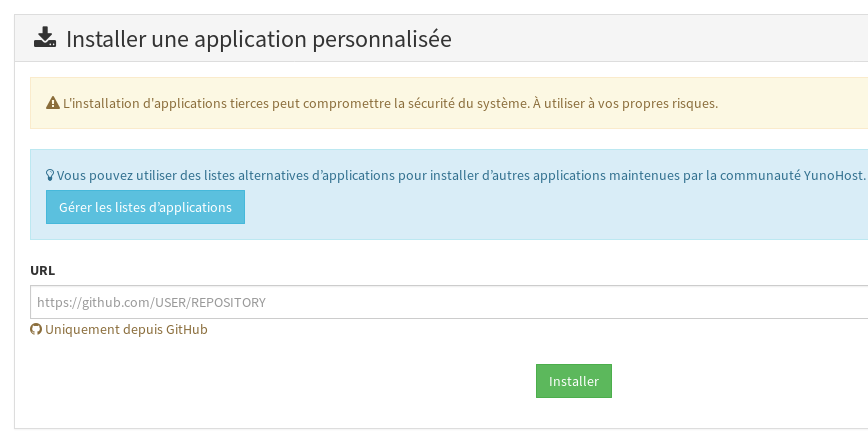Click the GitHub octocat icon

(36, 330)
